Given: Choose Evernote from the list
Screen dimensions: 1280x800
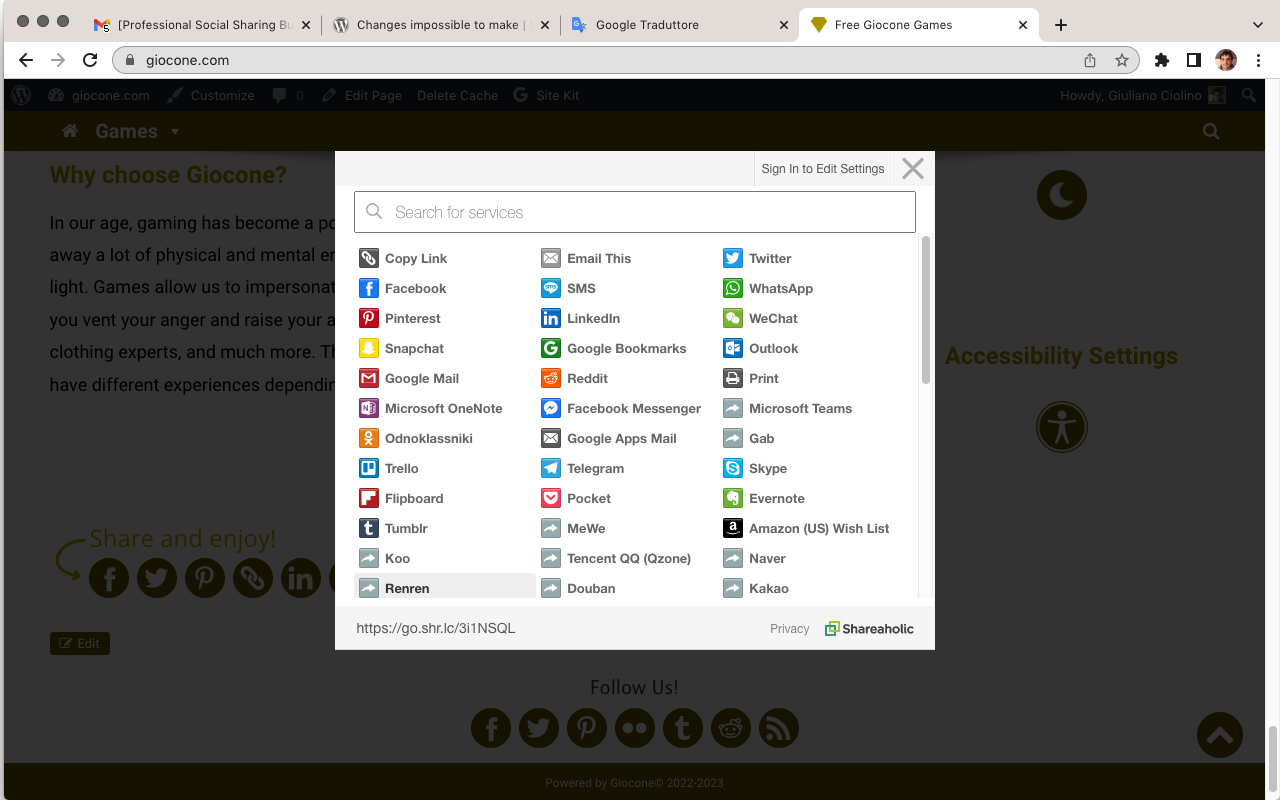Looking at the screenshot, I should [x=764, y=498].
